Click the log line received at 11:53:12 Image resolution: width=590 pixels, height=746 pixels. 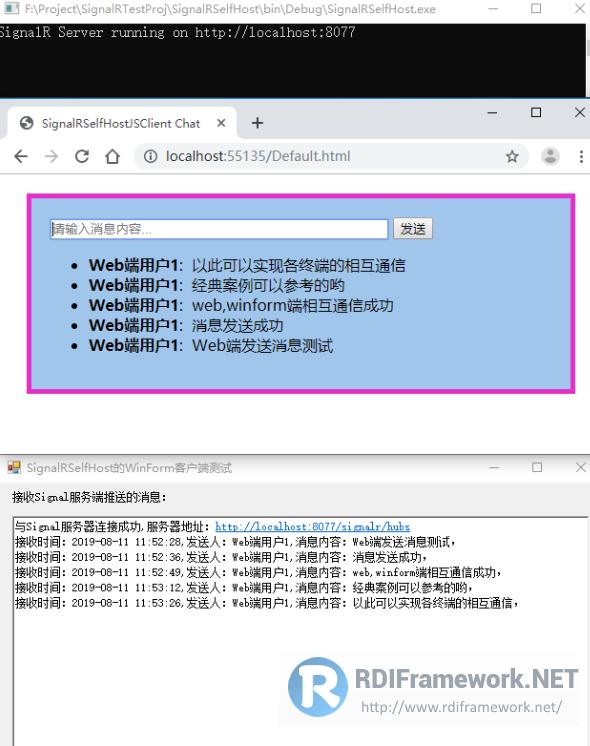click(x=244, y=588)
